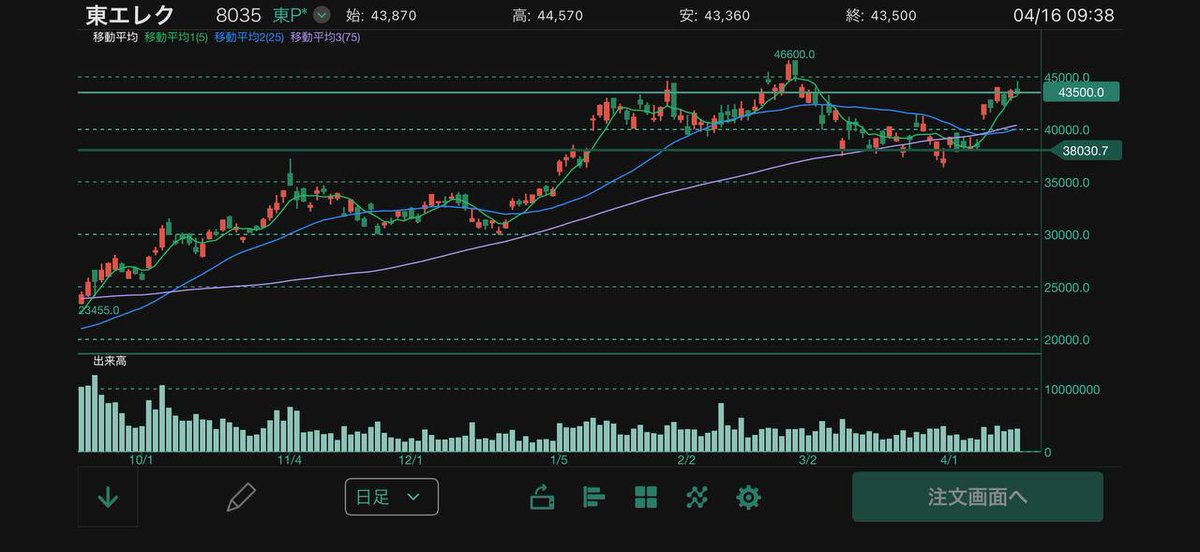Tap the 45000.0 price axis label

click(x=1068, y=77)
